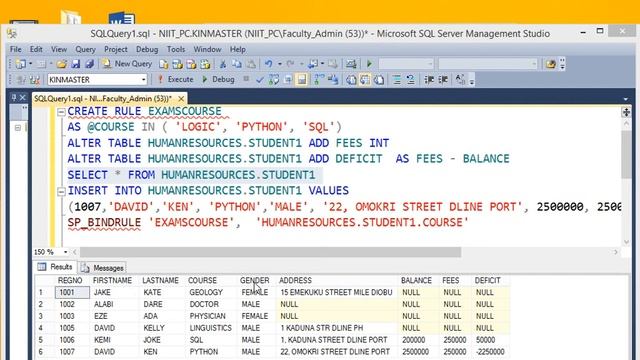
Task: Click the Decrease Indent icon
Action: pyautogui.click(x=429, y=80)
